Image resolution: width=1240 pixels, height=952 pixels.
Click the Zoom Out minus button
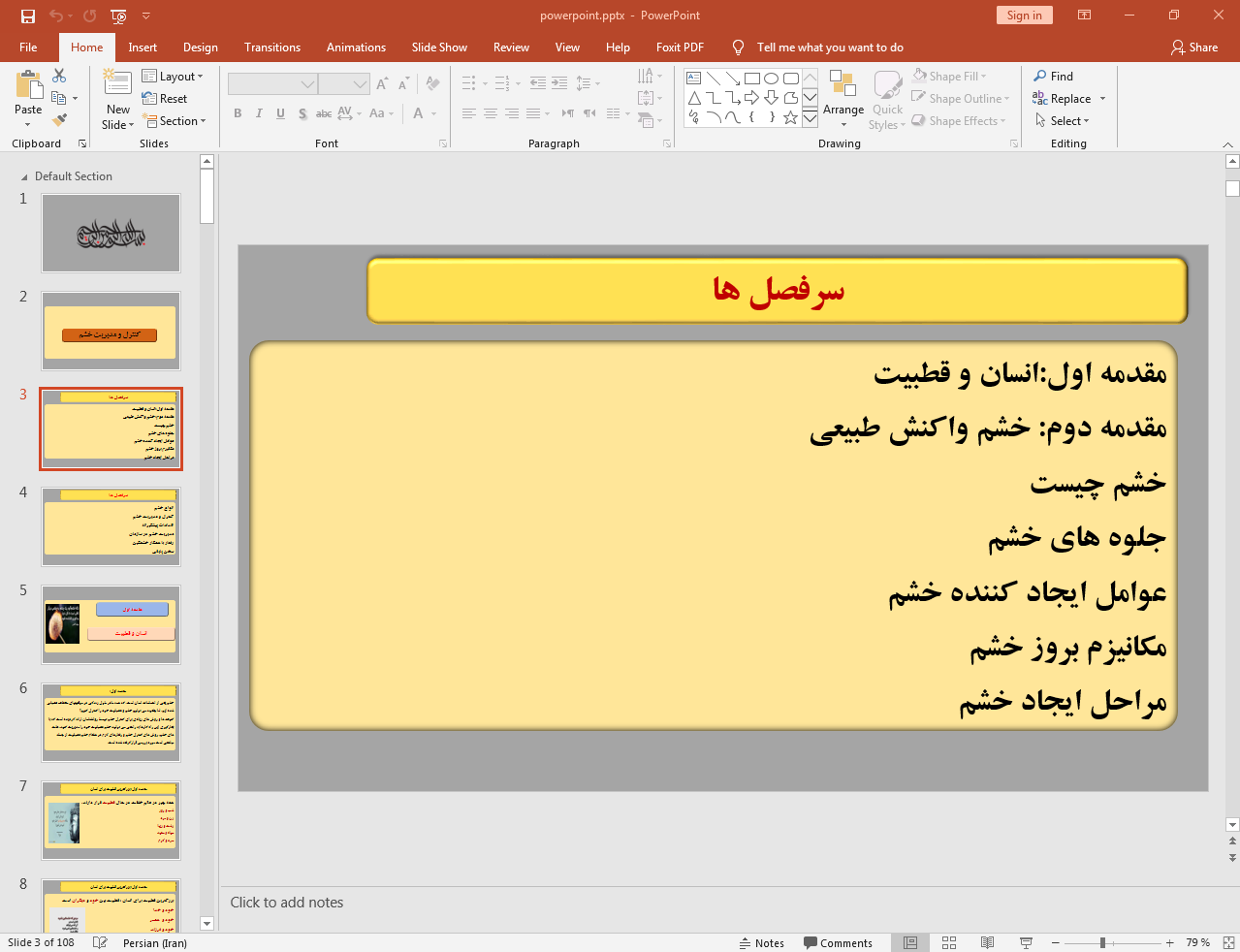(x=1056, y=942)
